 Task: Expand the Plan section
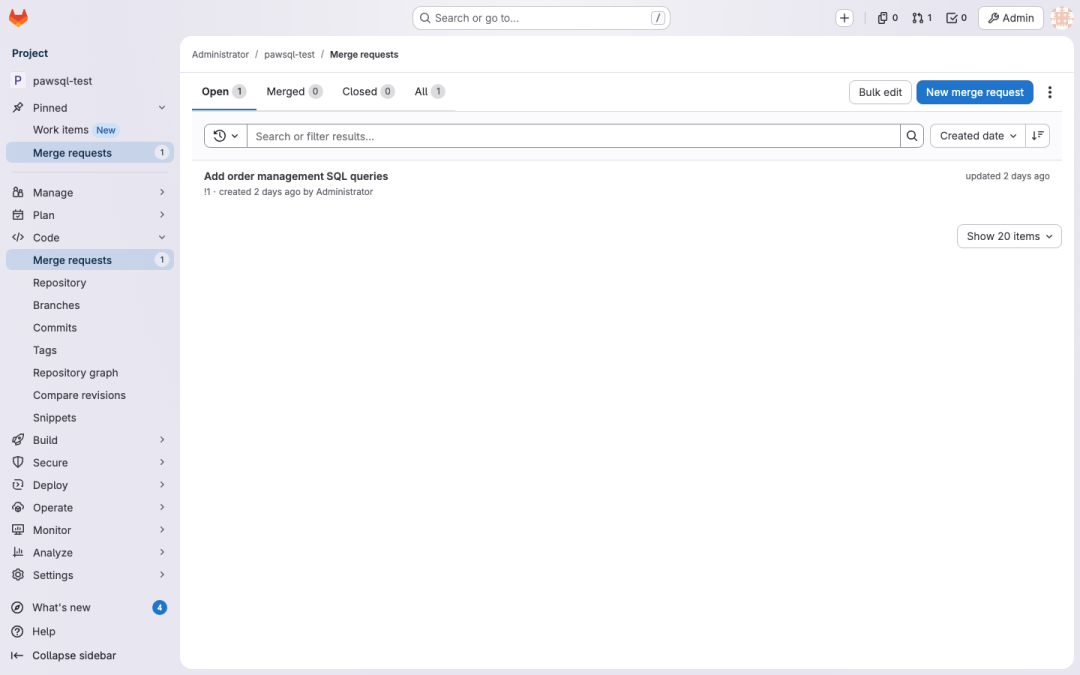click(x=90, y=215)
